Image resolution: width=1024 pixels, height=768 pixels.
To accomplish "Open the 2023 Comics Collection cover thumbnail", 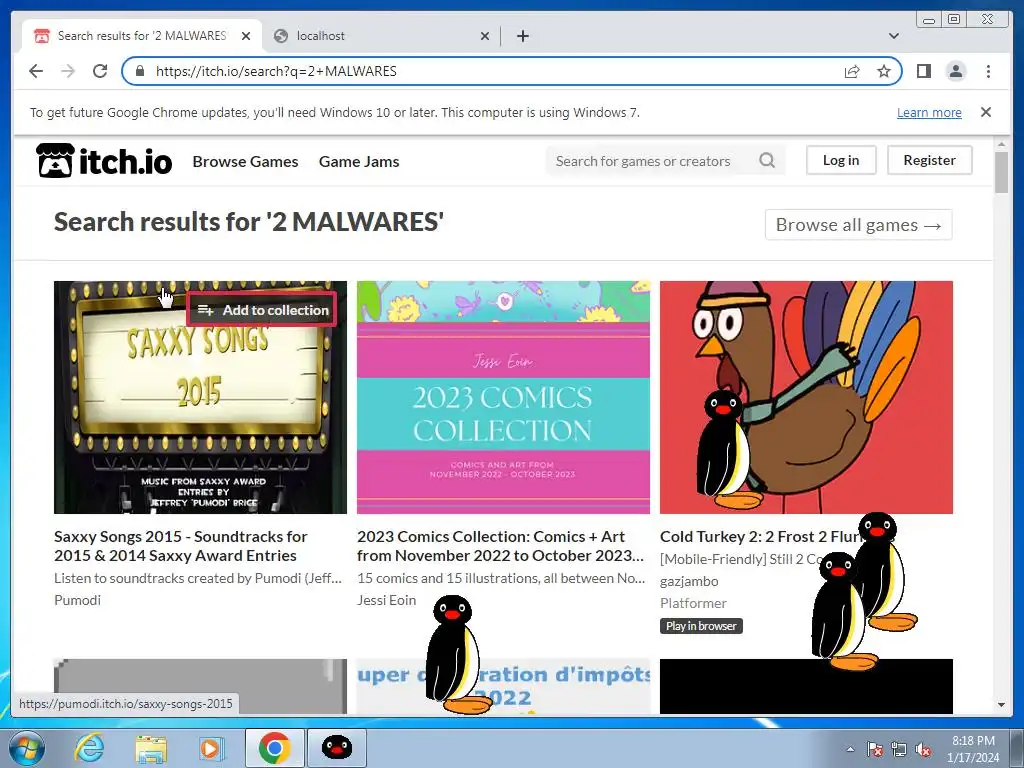I will click(504, 397).
